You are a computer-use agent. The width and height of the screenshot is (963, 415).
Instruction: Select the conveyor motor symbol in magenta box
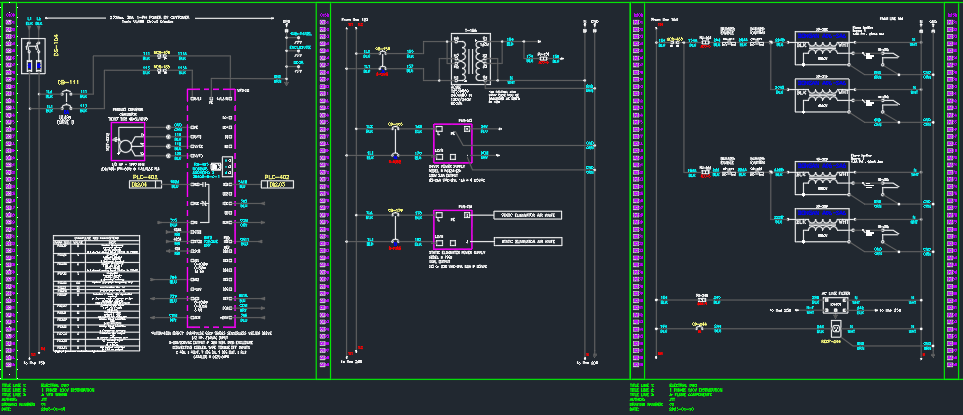point(128,139)
